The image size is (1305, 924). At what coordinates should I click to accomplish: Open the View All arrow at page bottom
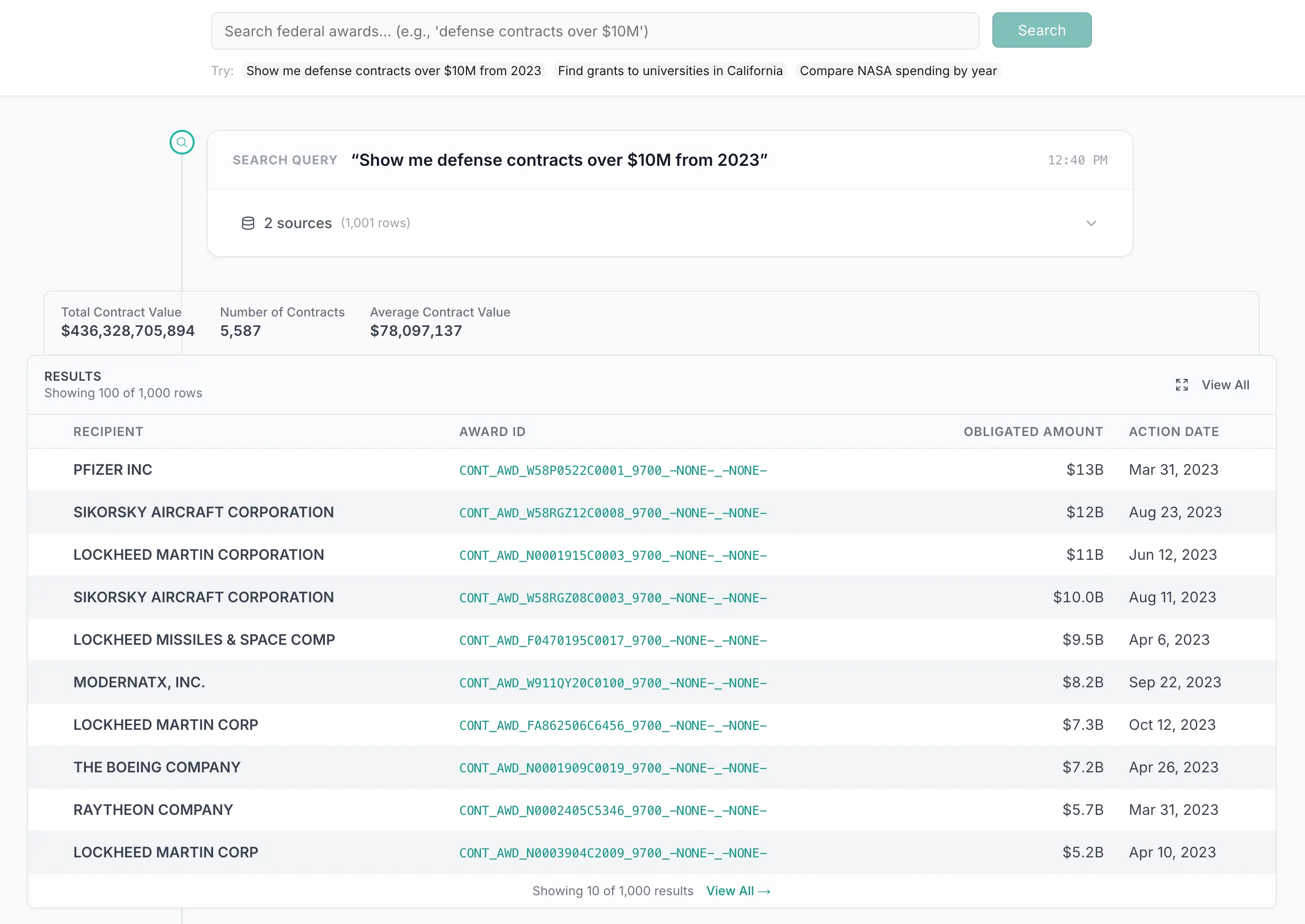click(x=738, y=891)
